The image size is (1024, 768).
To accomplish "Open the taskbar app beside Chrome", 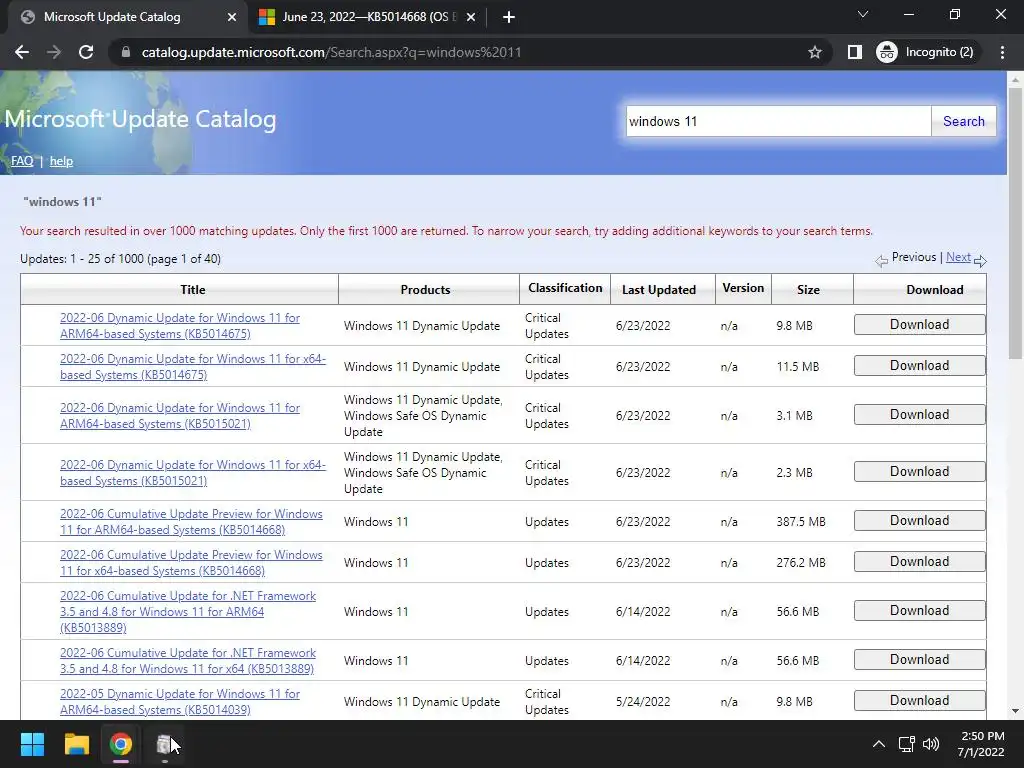I will (165, 744).
